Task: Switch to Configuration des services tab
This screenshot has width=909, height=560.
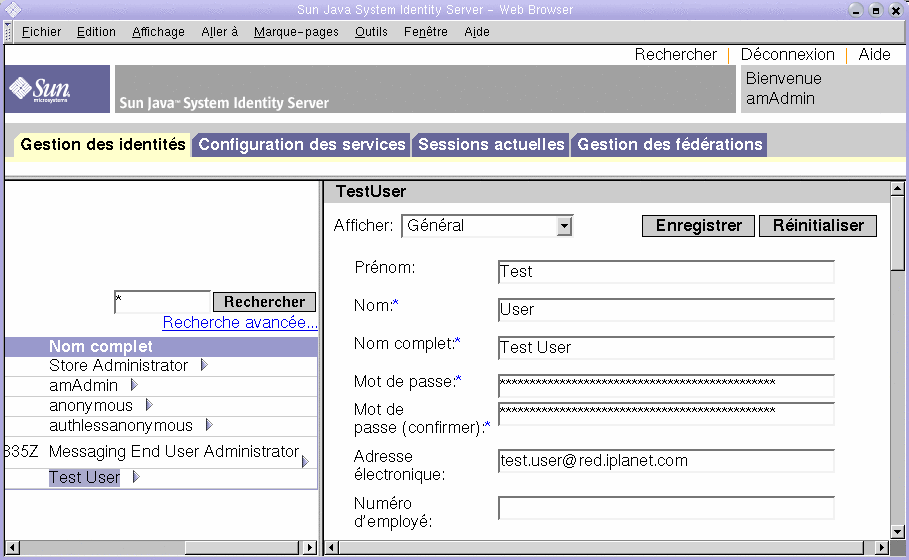Action: [x=301, y=144]
